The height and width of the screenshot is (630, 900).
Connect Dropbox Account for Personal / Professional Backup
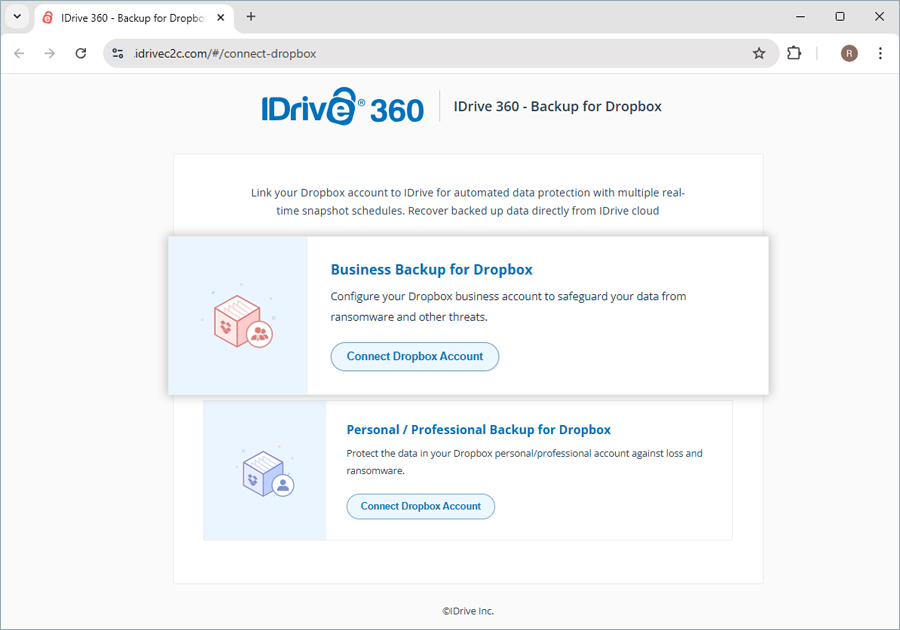[421, 506]
